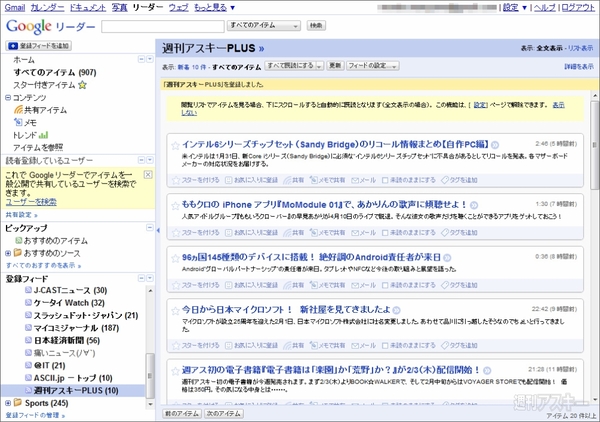Image resolution: width=600 pixels, height=422 pixels.
Task: Toggle スターを付ける on Android article
Action: point(196,285)
